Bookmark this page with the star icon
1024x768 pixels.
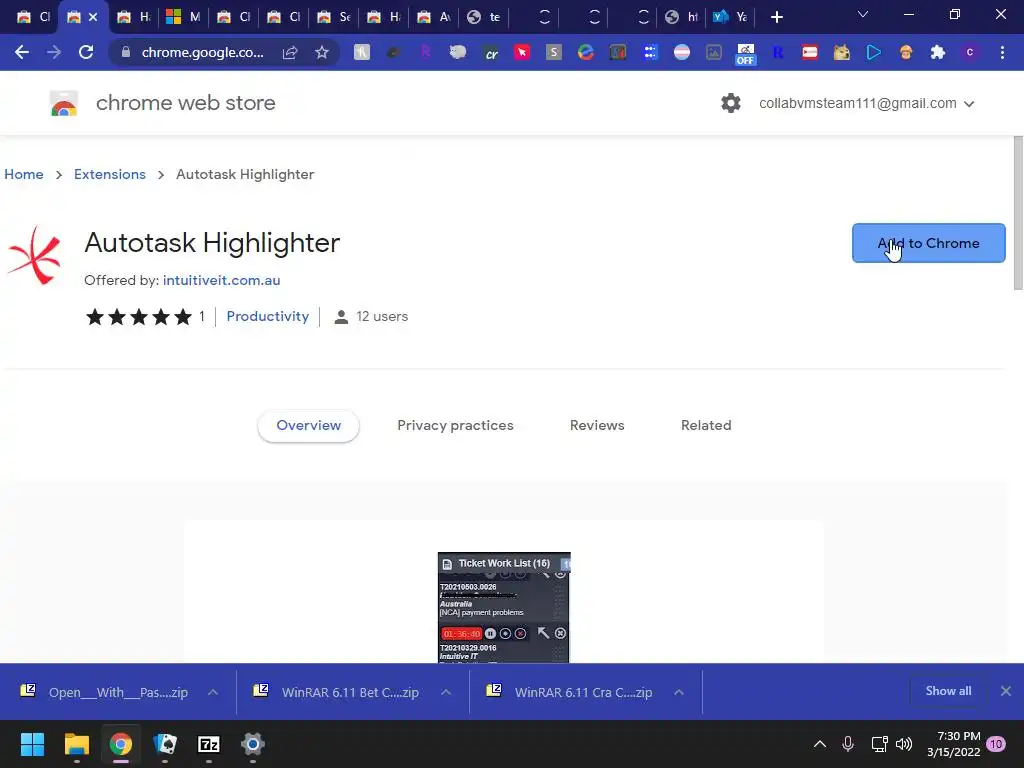tap(321, 52)
